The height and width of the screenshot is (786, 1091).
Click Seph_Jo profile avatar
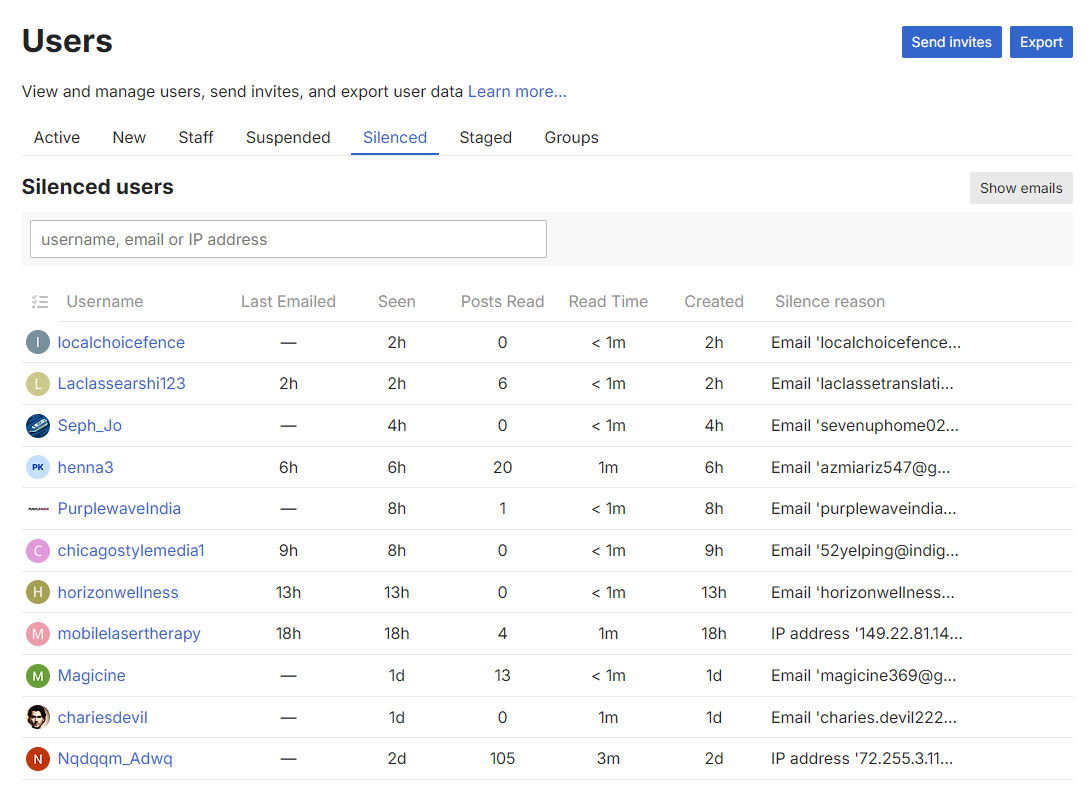click(x=38, y=426)
